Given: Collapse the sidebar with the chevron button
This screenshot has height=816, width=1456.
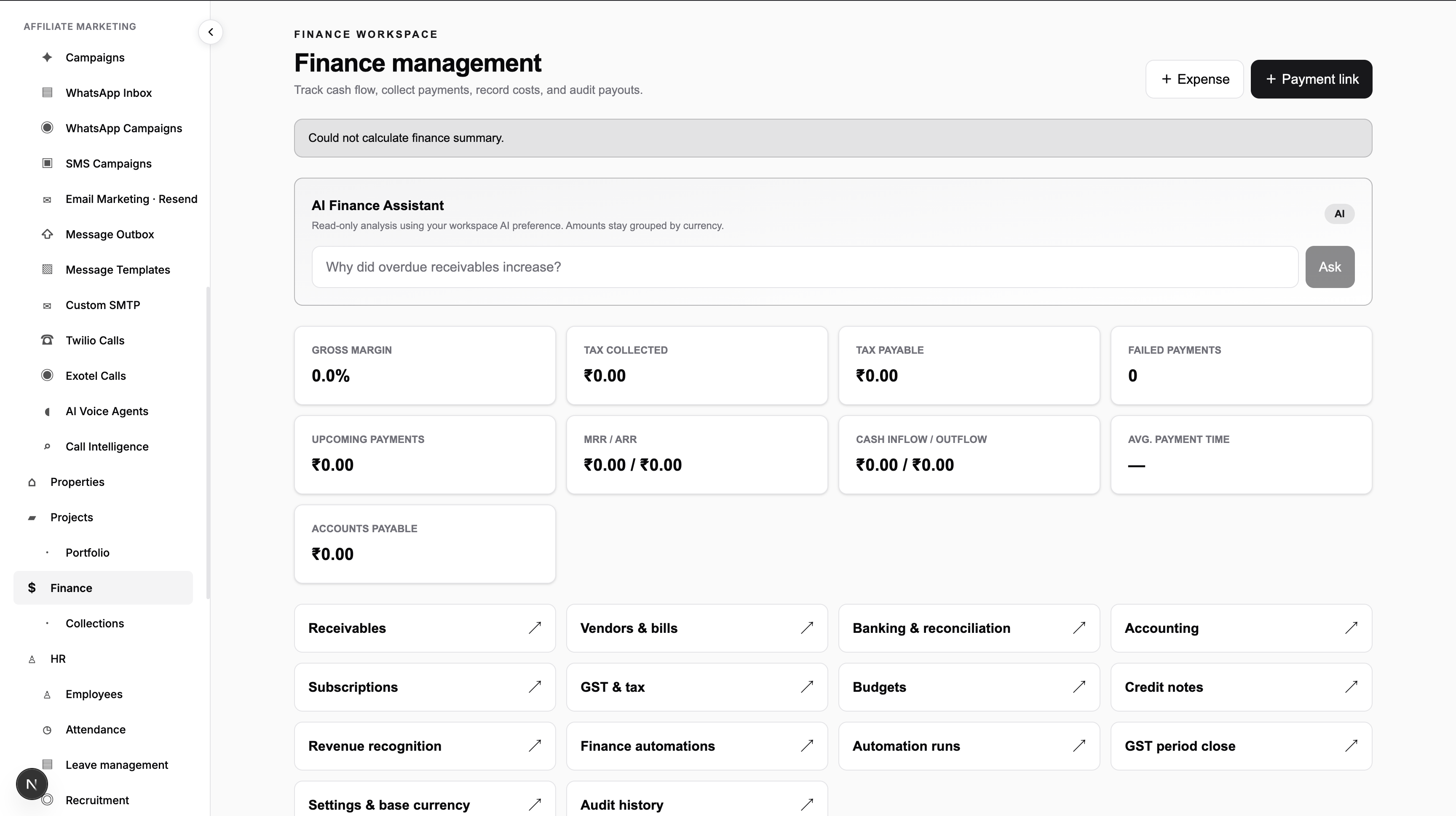Looking at the screenshot, I should click(x=210, y=32).
